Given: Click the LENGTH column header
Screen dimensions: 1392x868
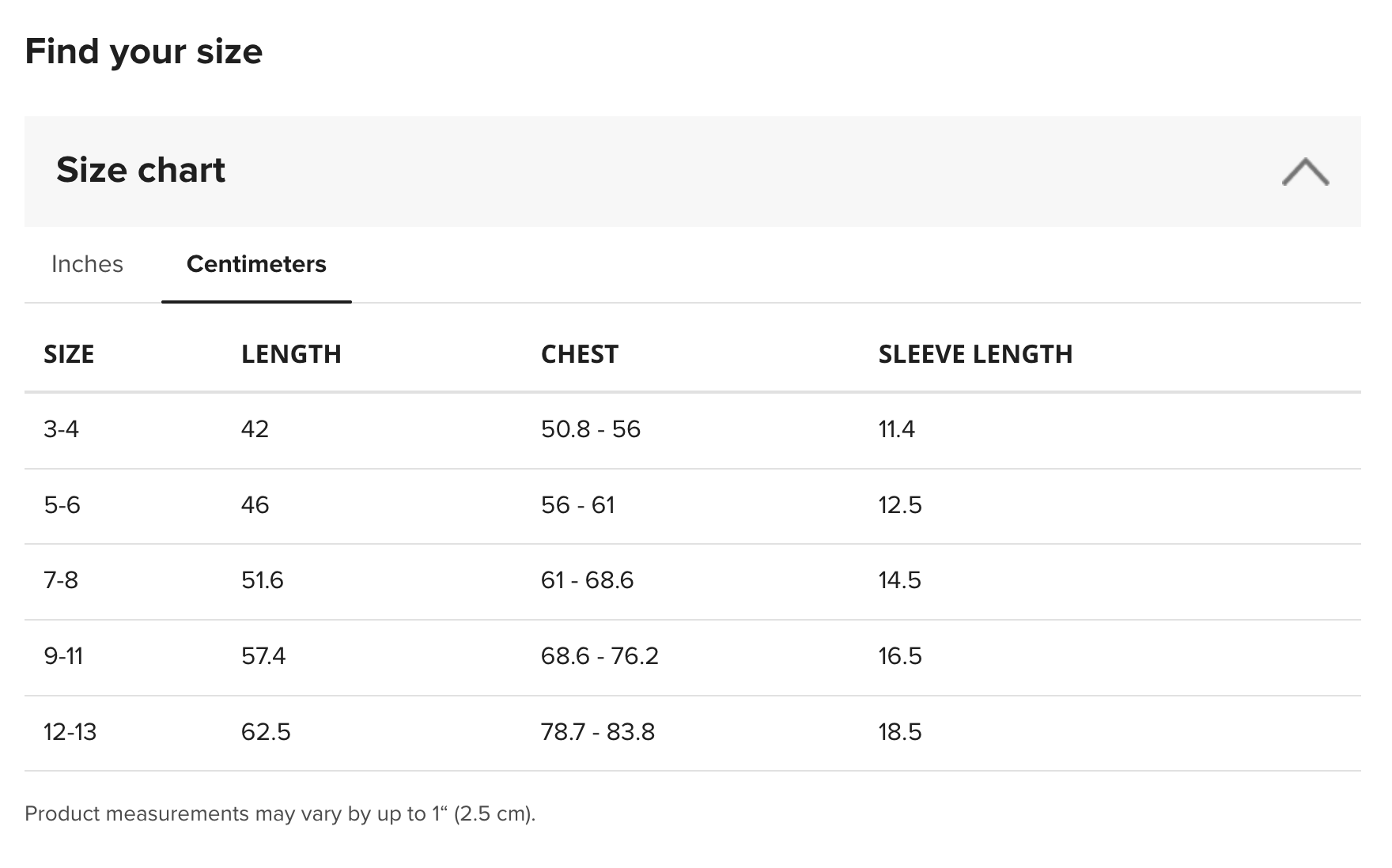Looking at the screenshot, I should coord(291,354).
